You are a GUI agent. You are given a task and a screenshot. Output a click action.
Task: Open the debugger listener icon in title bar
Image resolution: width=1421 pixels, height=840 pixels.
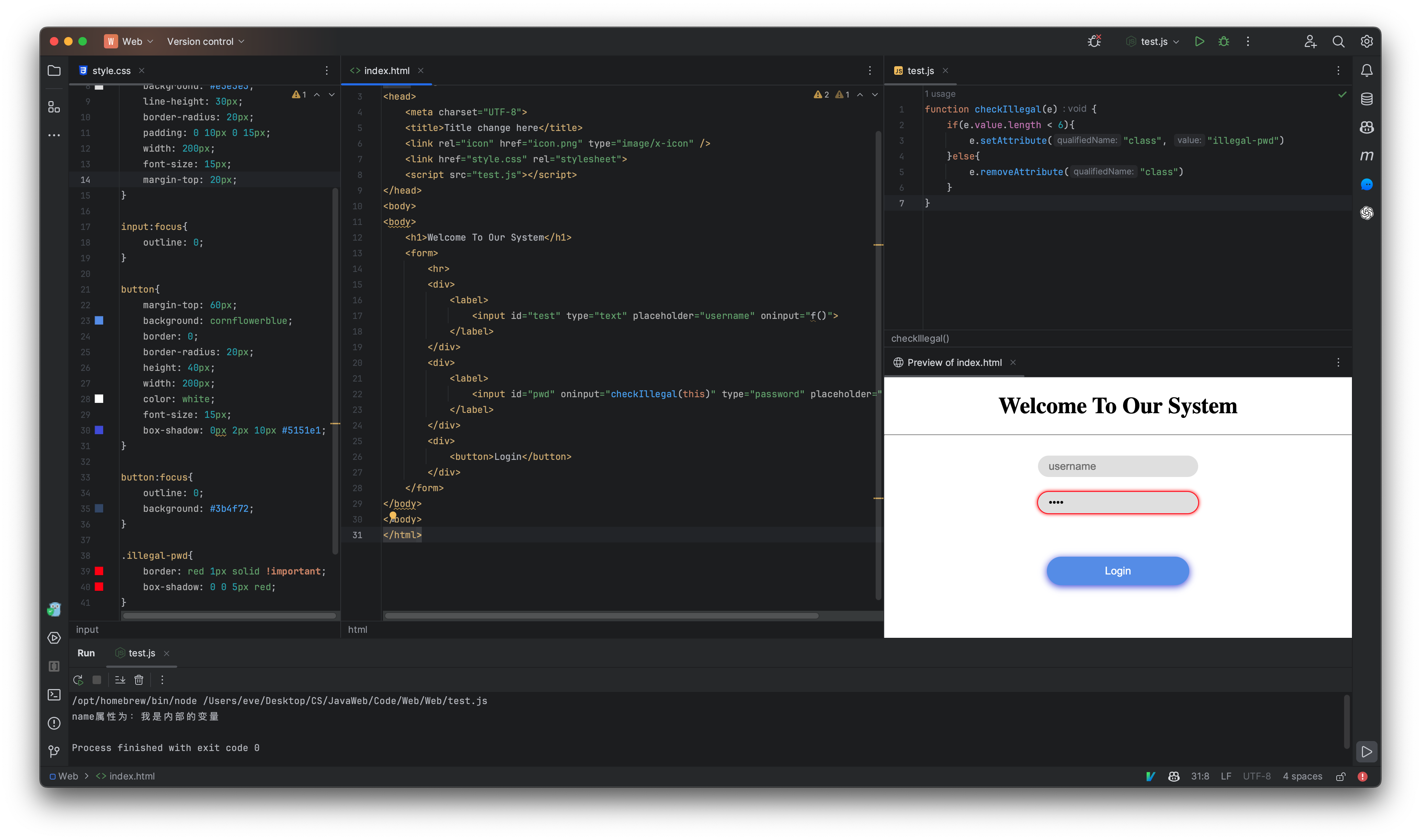coord(1095,41)
